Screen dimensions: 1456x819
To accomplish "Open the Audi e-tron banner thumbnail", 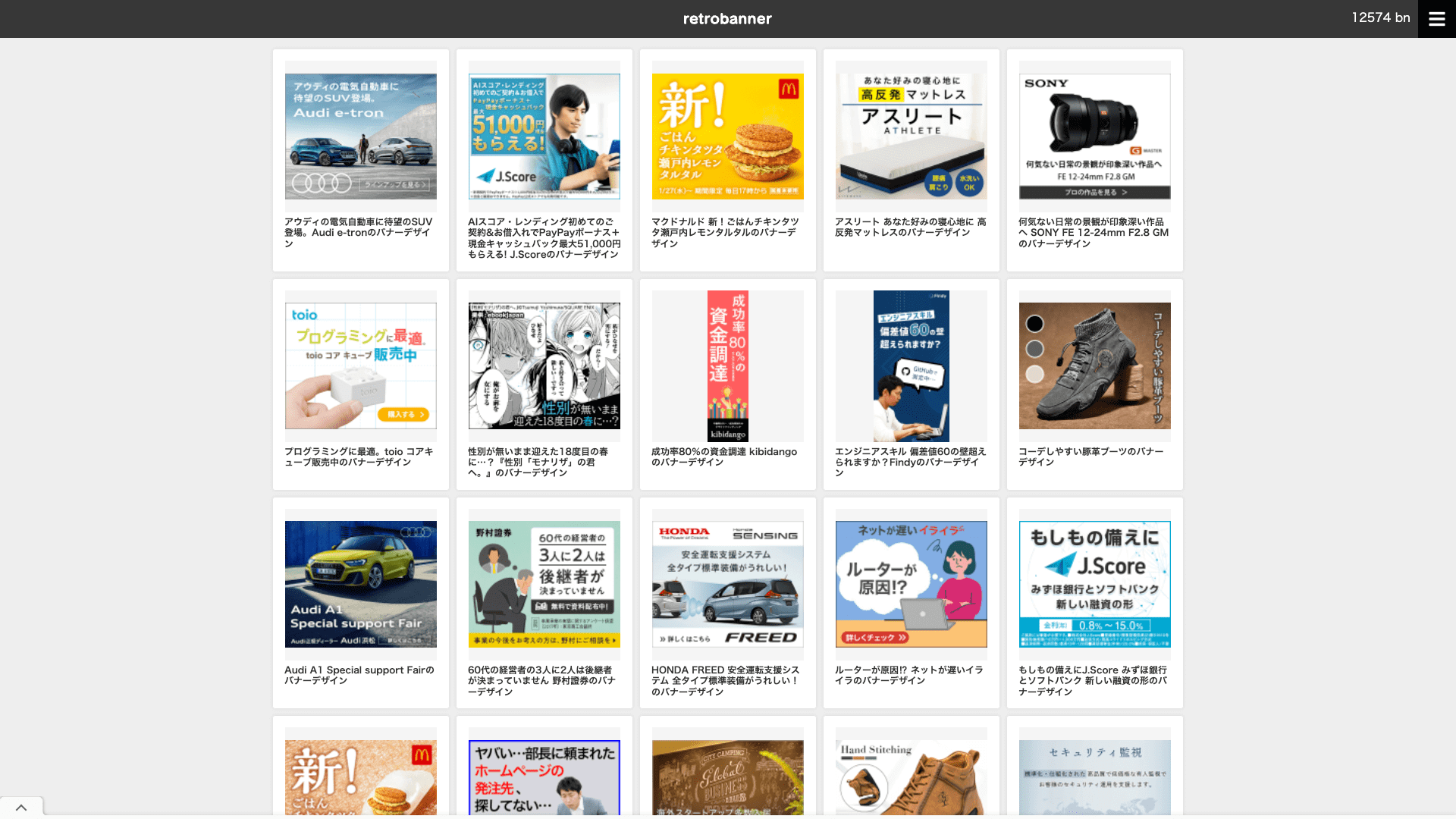I will point(361,136).
